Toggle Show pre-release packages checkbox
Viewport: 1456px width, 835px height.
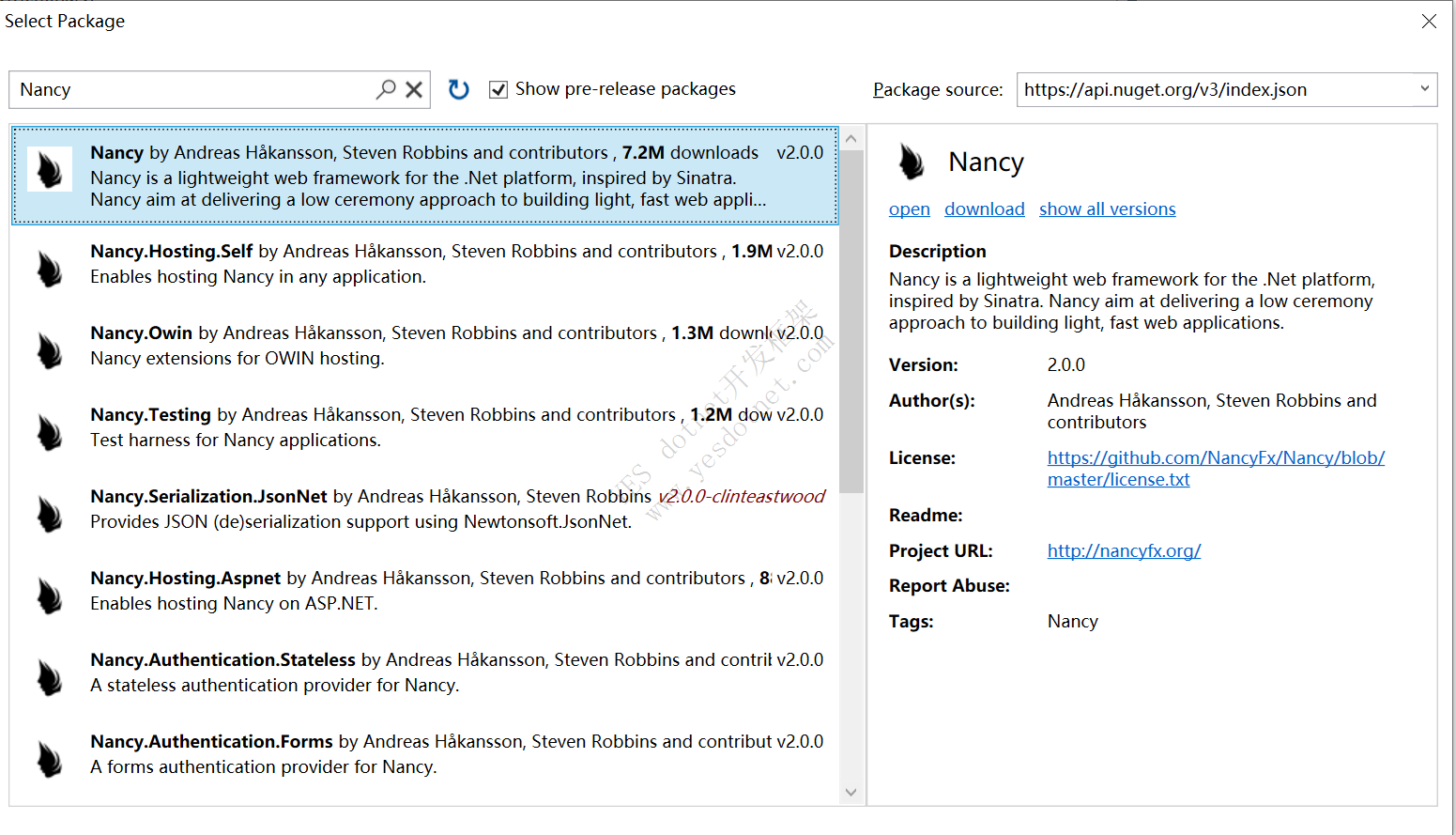coord(498,89)
